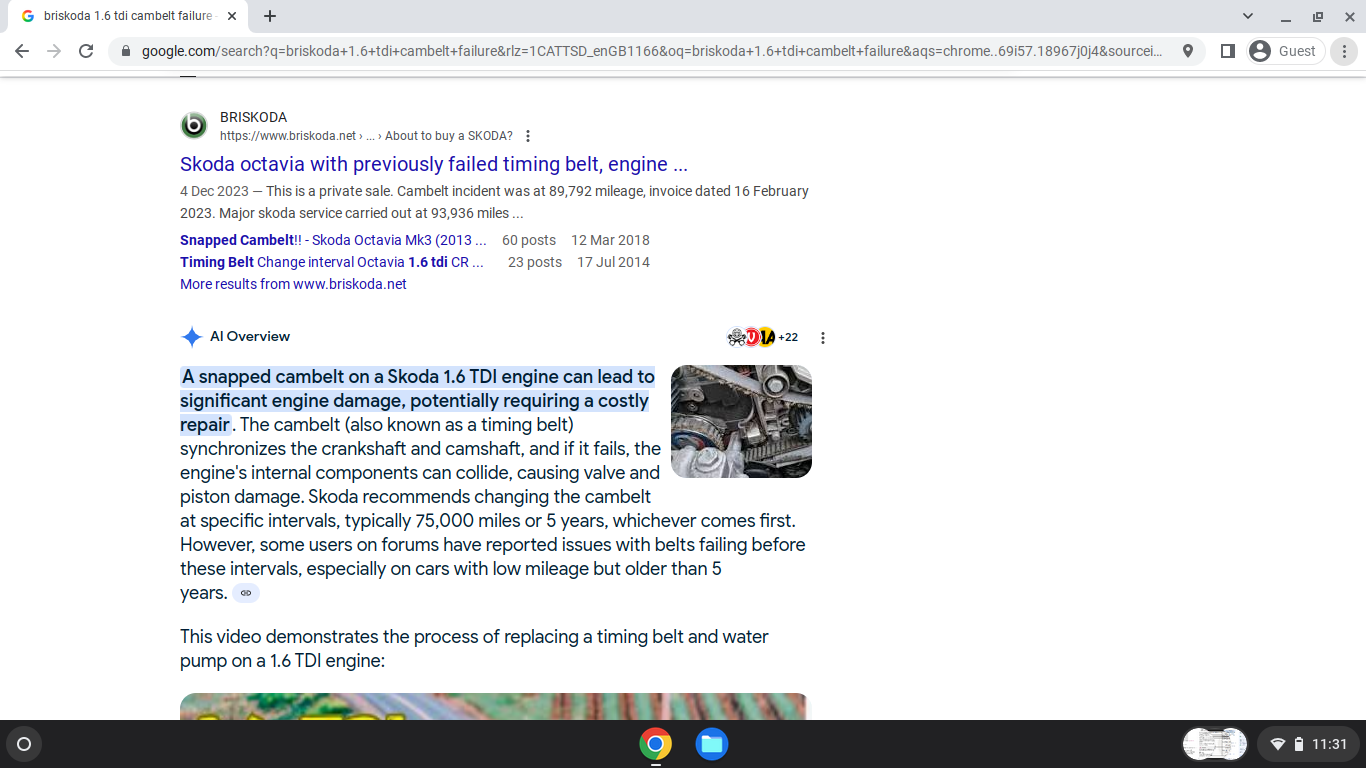
Task: Open a new browser tab
Action: [x=270, y=16]
